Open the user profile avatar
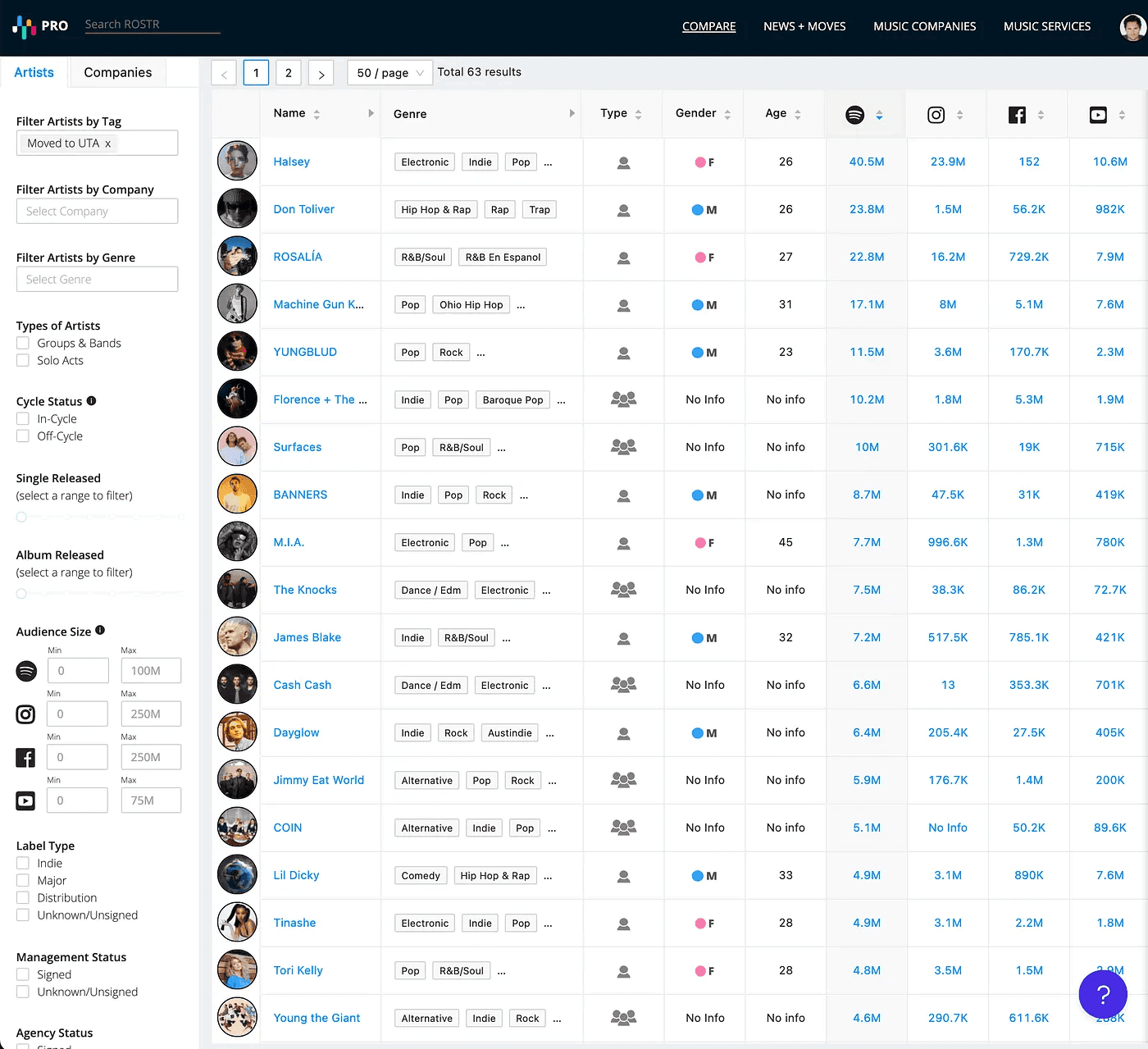Screen dimensions: 1148x1049 coord(1133,26)
